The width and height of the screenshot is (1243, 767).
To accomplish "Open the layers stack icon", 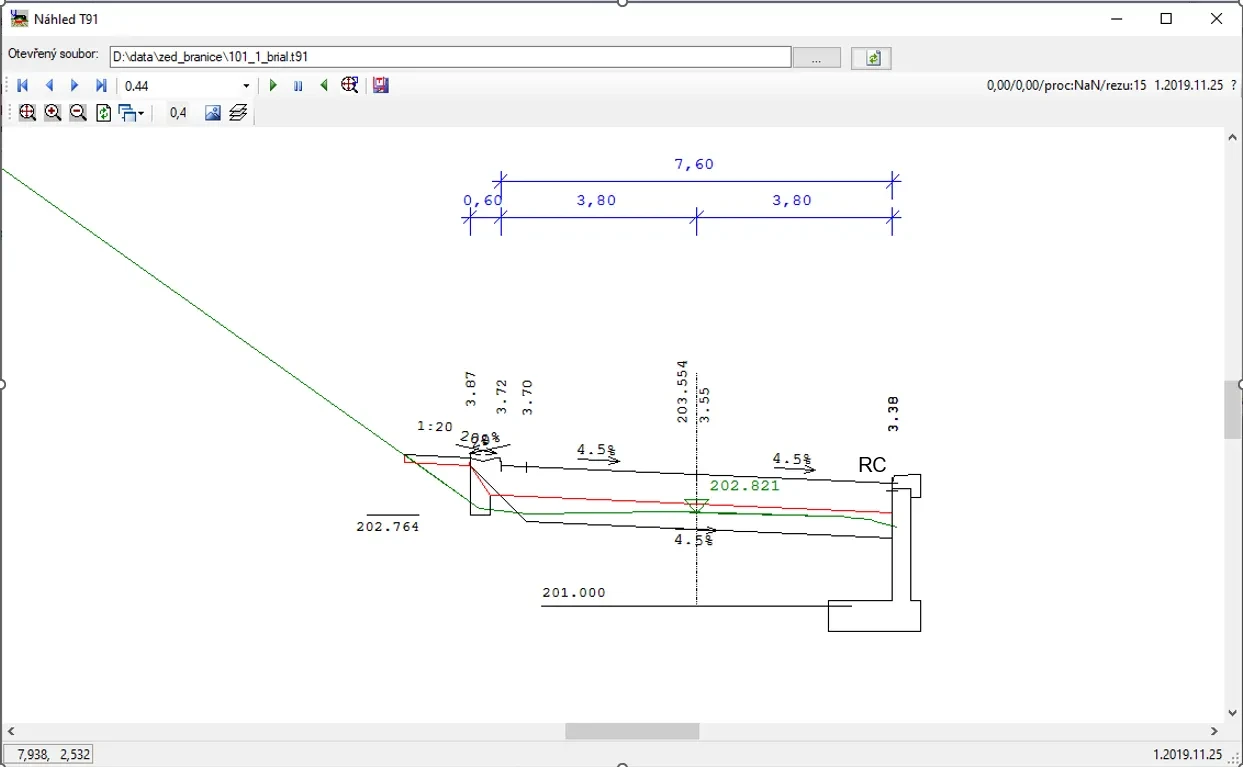I will point(238,113).
